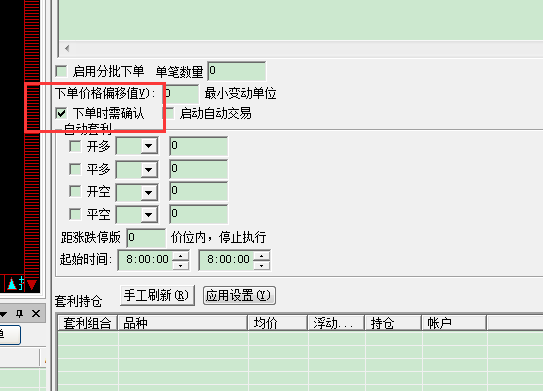The height and width of the screenshot is (391, 543).
Task: Tick the 启动自动交易 checkbox
Action: click(169, 113)
